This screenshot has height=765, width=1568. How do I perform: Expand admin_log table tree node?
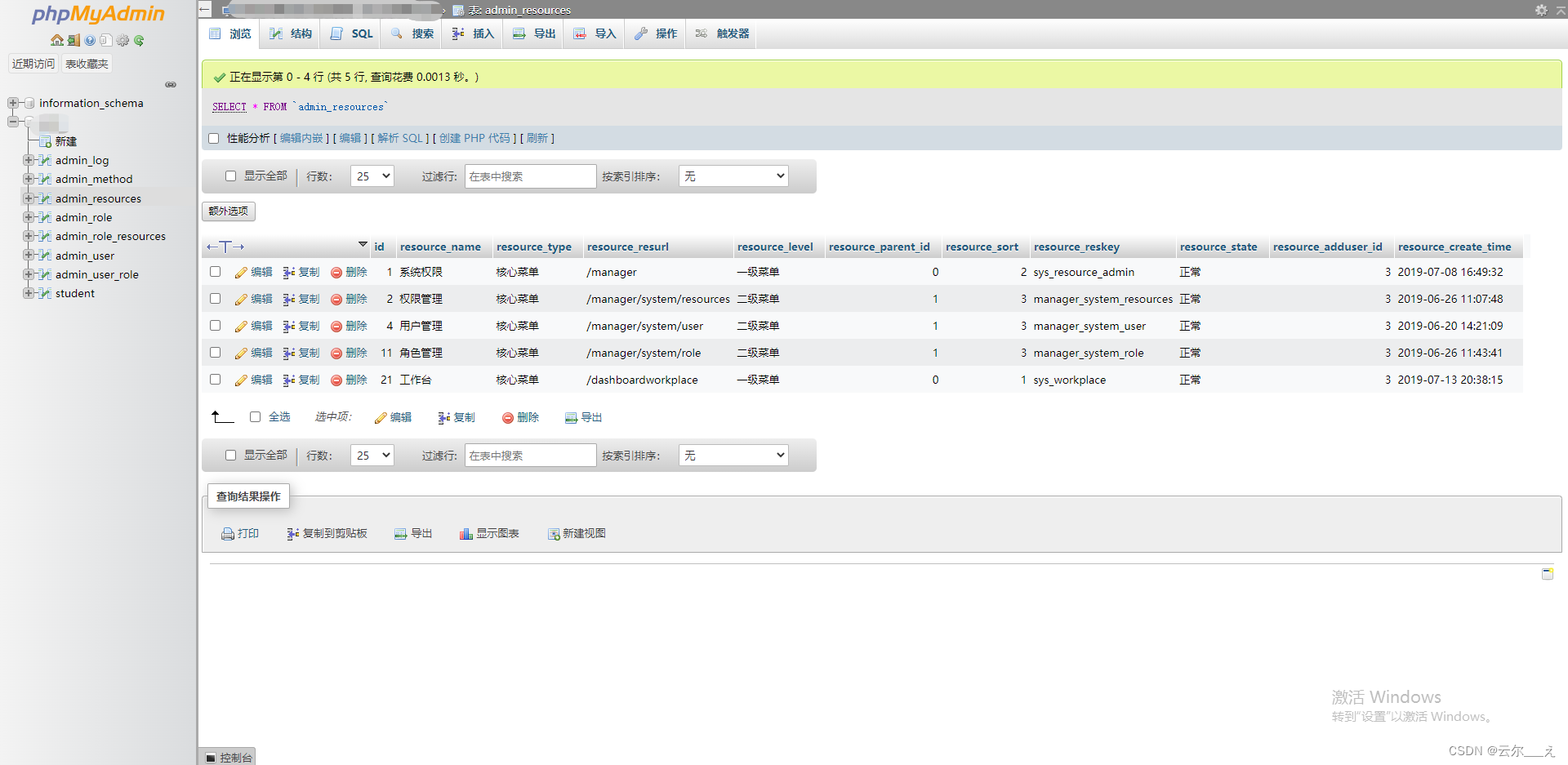click(29, 160)
